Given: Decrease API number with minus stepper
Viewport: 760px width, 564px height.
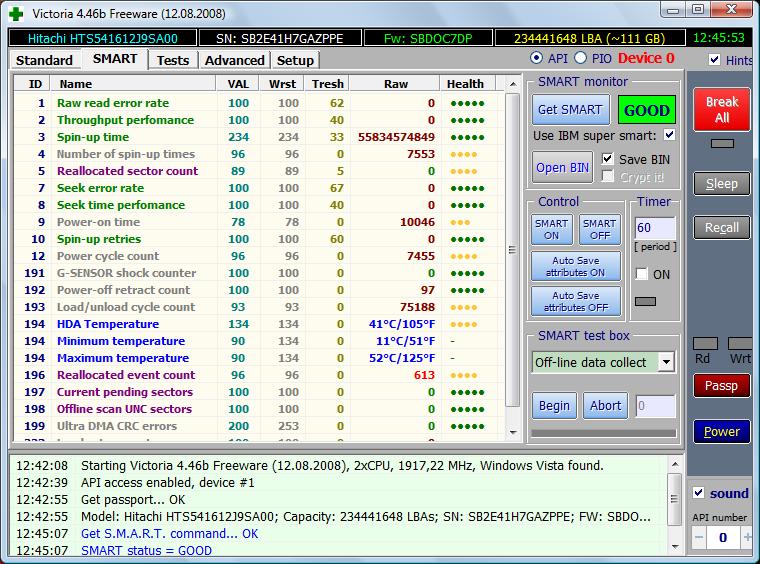Looking at the screenshot, I should pyautogui.click(x=699, y=537).
